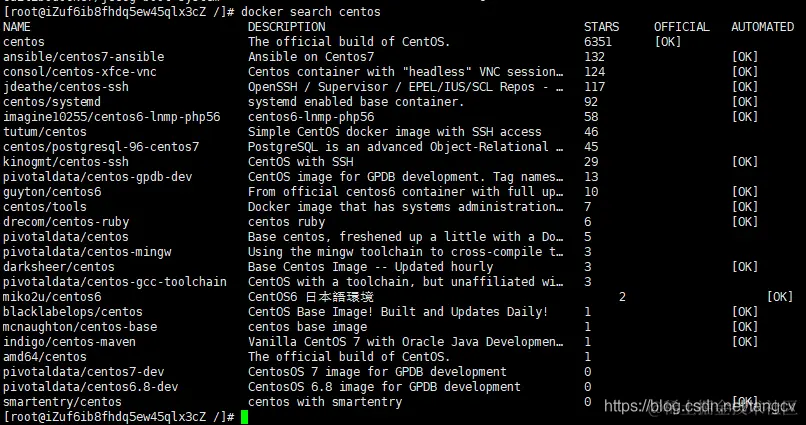This screenshot has height=425, width=806.
Task: Click 'tutum/centos' image name
Action: (45, 132)
